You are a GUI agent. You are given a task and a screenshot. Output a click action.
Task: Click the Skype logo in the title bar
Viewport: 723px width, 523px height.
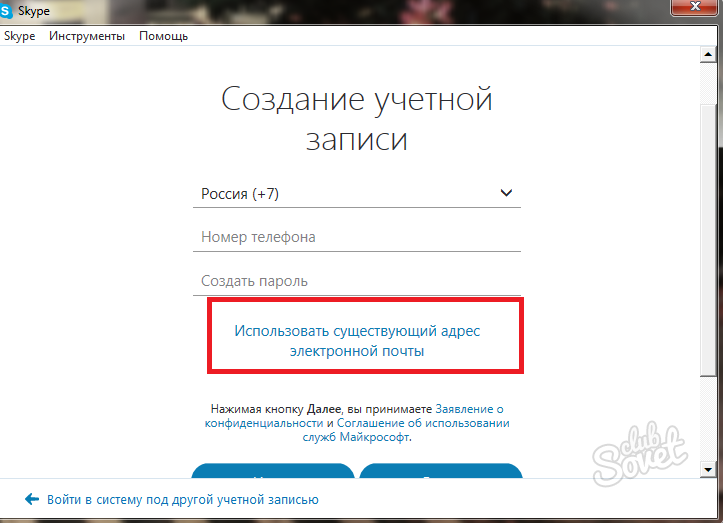(x=9, y=11)
